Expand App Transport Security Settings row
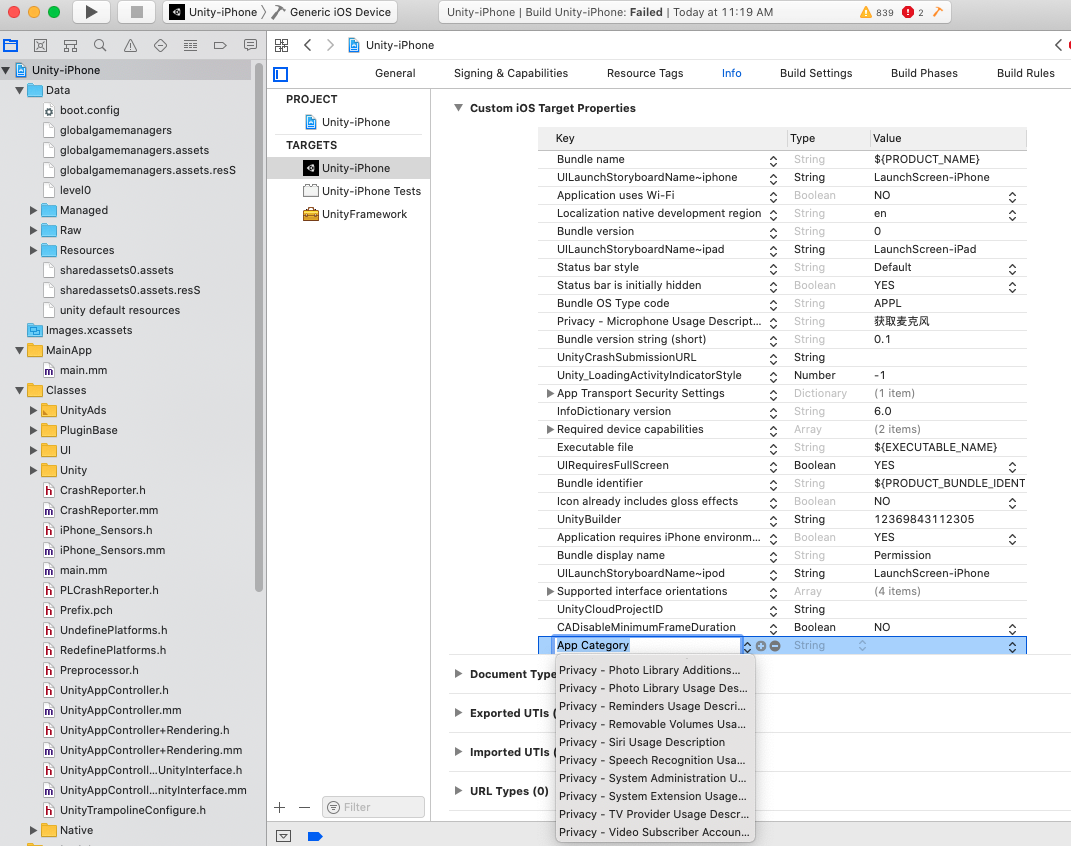Screen dimensions: 1071x846 click(550, 393)
